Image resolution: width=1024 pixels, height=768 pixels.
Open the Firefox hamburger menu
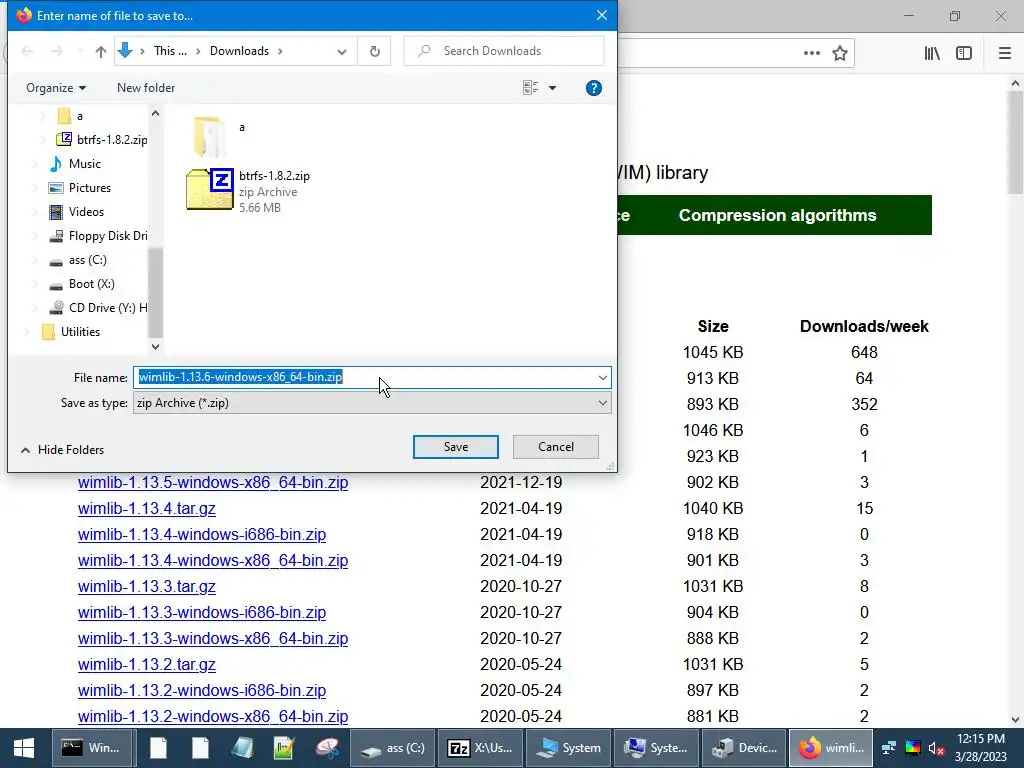click(1005, 53)
